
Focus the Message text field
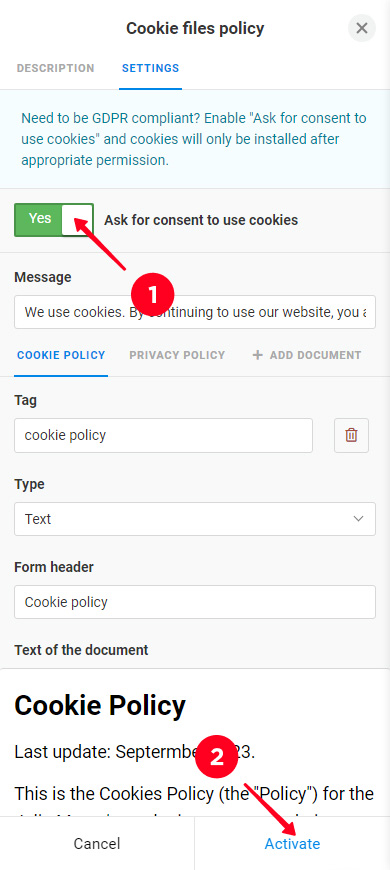pyautogui.click(x=195, y=312)
